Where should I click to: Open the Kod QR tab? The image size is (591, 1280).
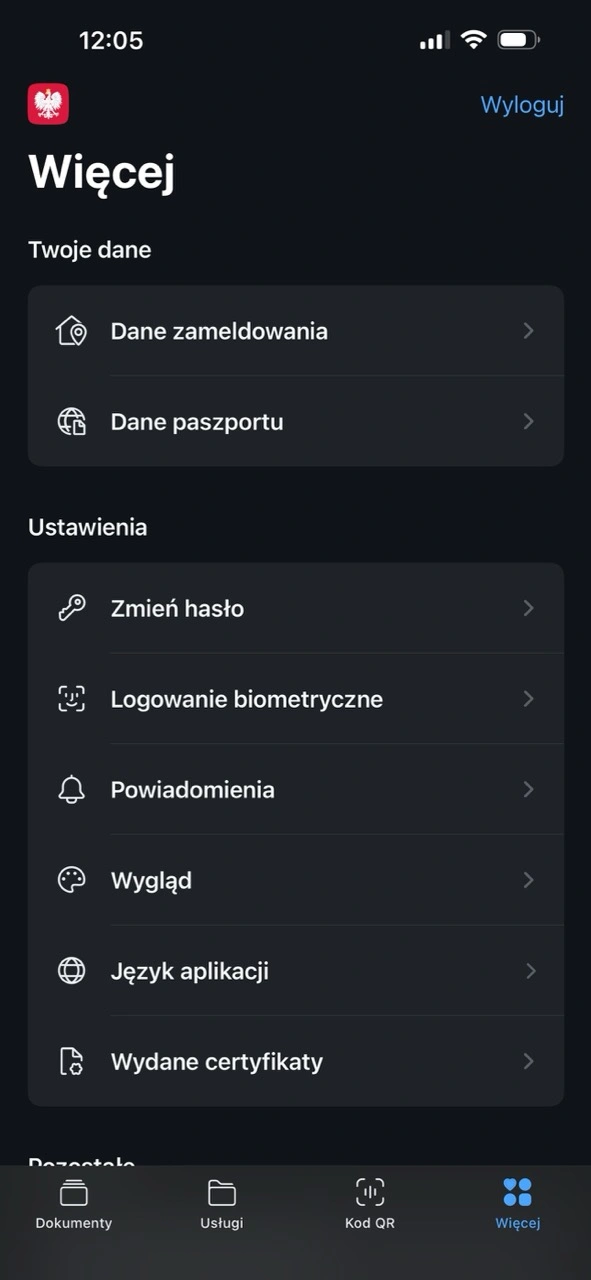pyautogui.click(x=370, y=1204)
